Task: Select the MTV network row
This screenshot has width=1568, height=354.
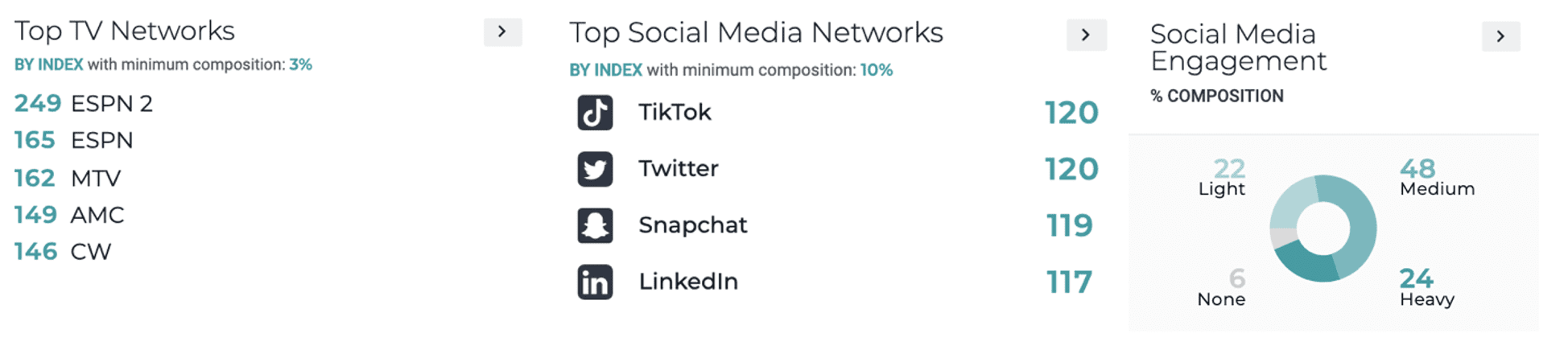Action: pos(68,178)
